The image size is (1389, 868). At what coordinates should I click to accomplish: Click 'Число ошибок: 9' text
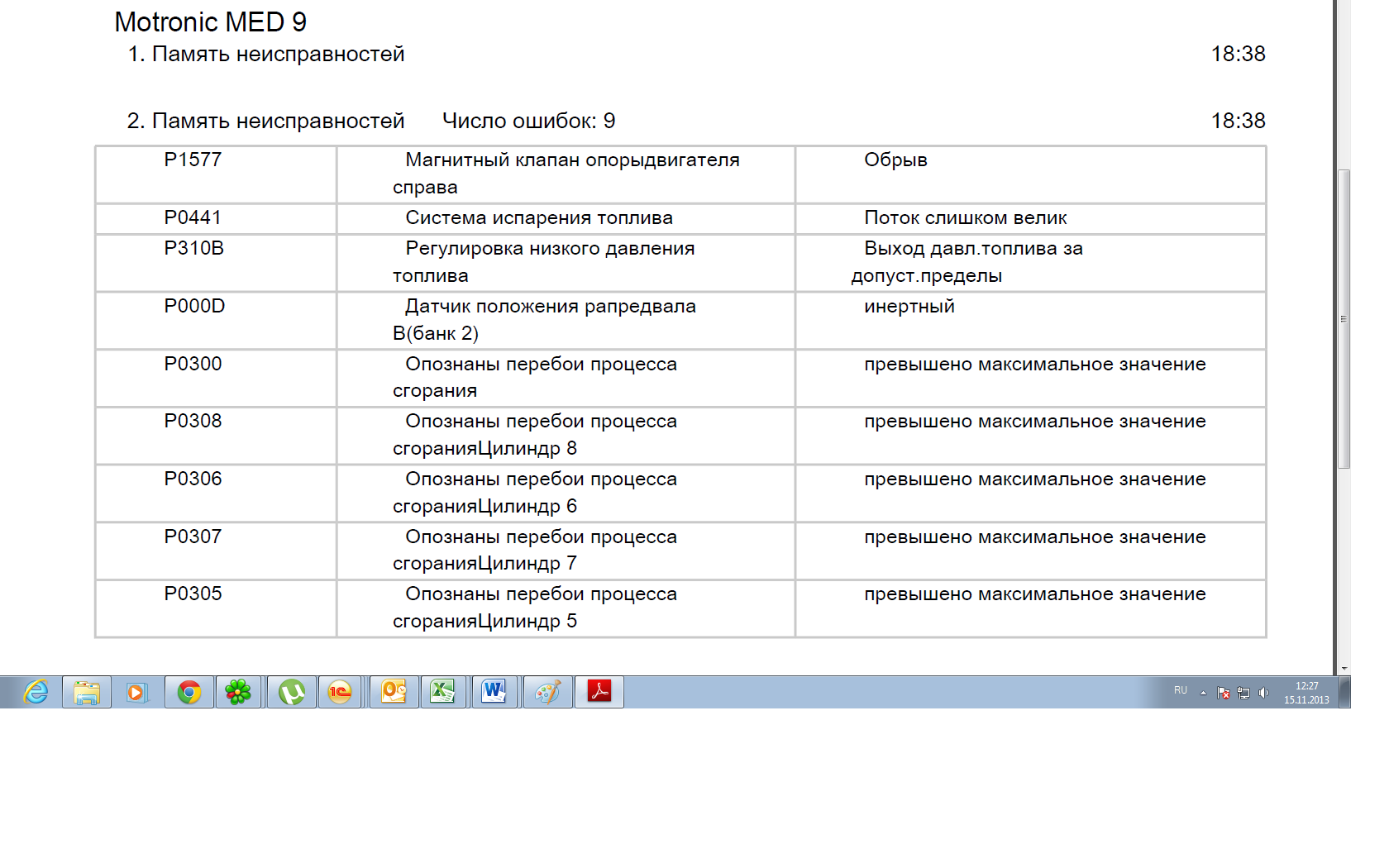528,121
